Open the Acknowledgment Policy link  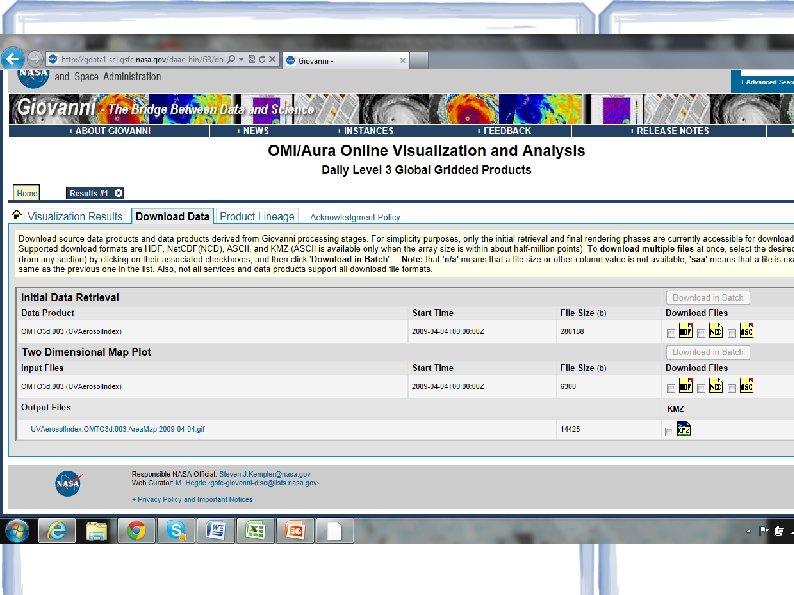pyautogui.click(x=355, y=217)
